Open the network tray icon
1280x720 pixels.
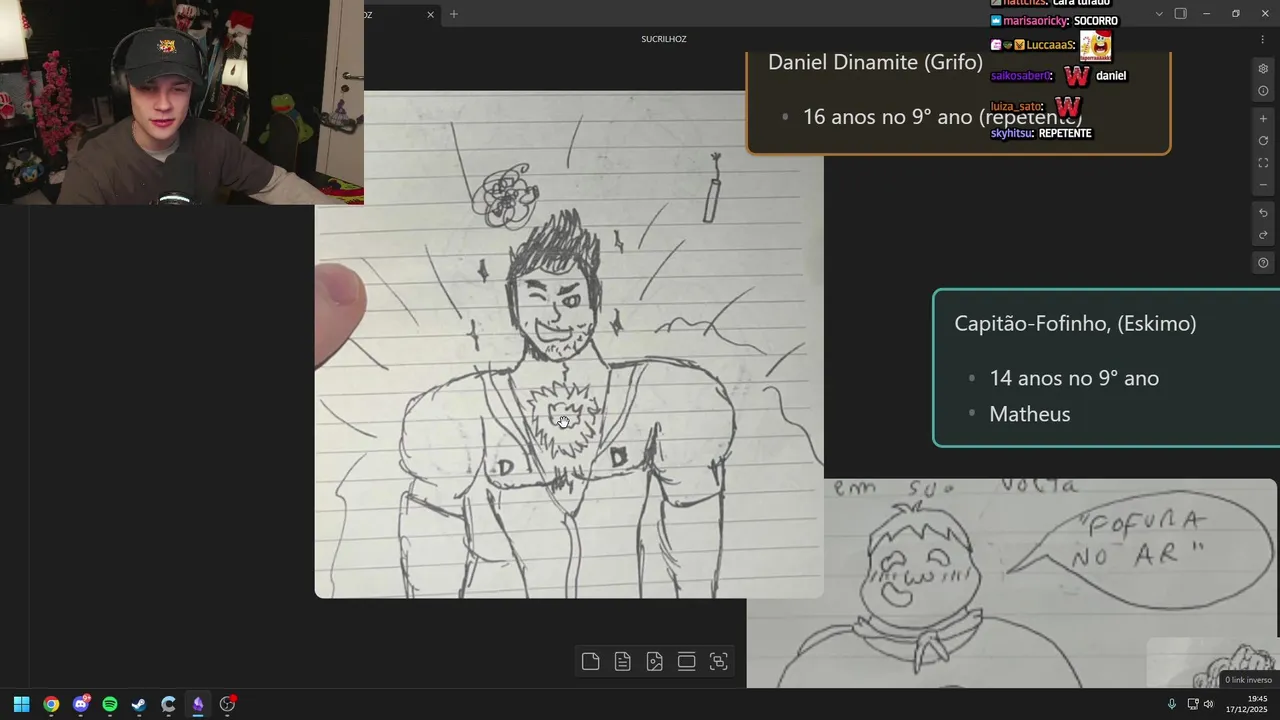1192,704
